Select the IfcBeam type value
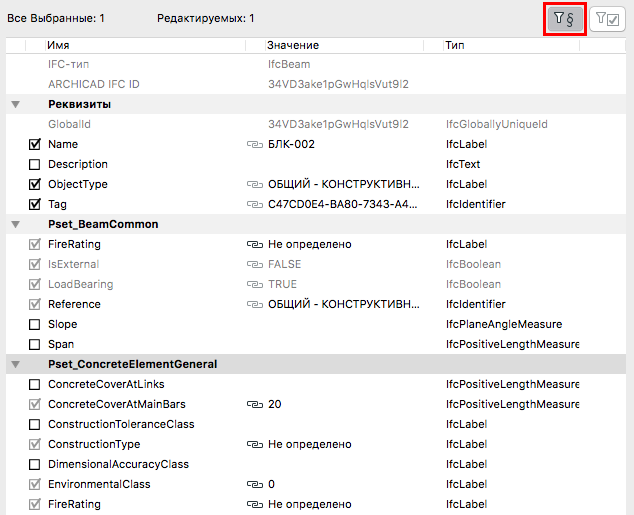The image size is (634, 515). point(289,64)
